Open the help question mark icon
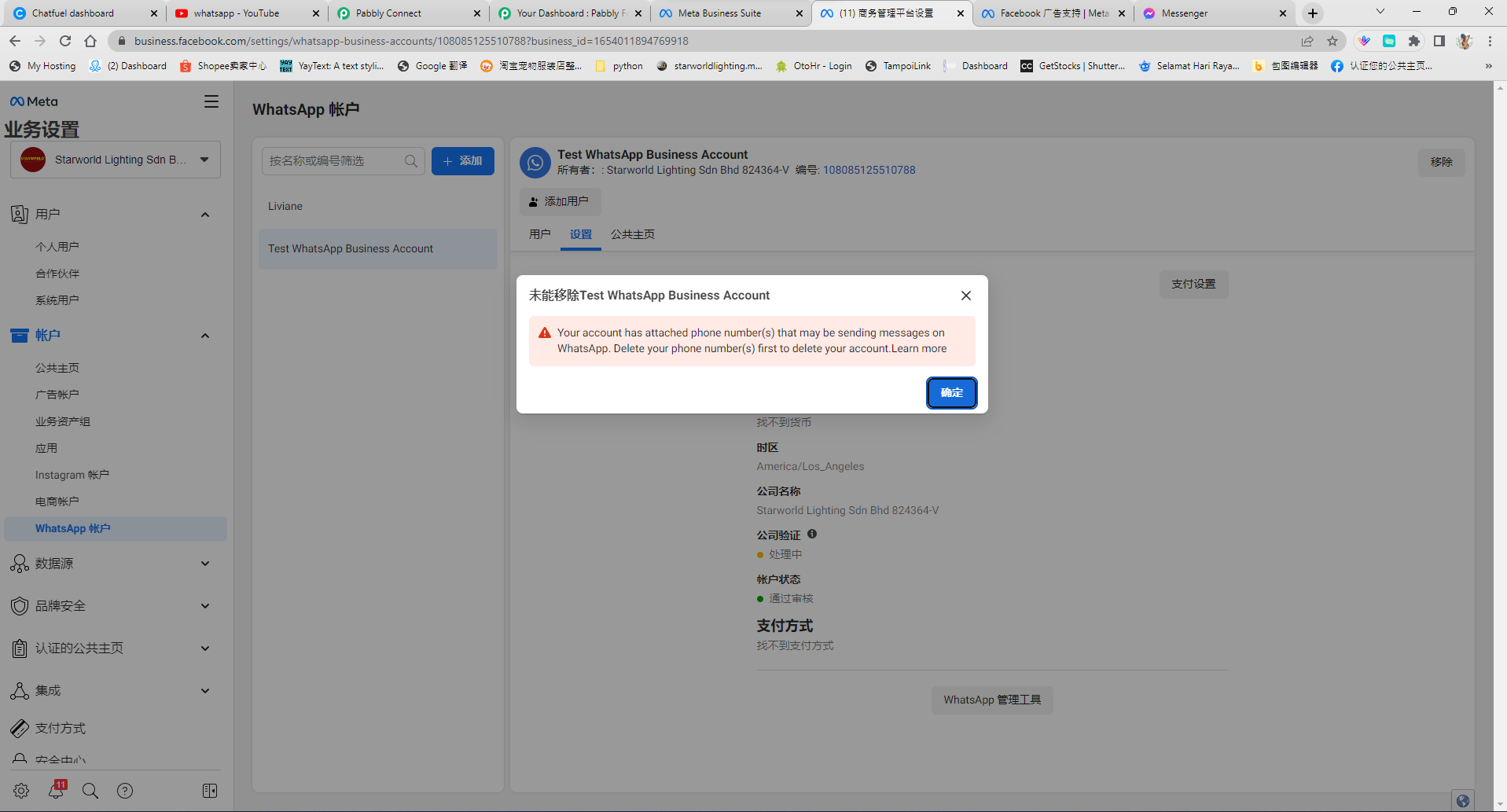1507x812 pixels. [125, 791]
